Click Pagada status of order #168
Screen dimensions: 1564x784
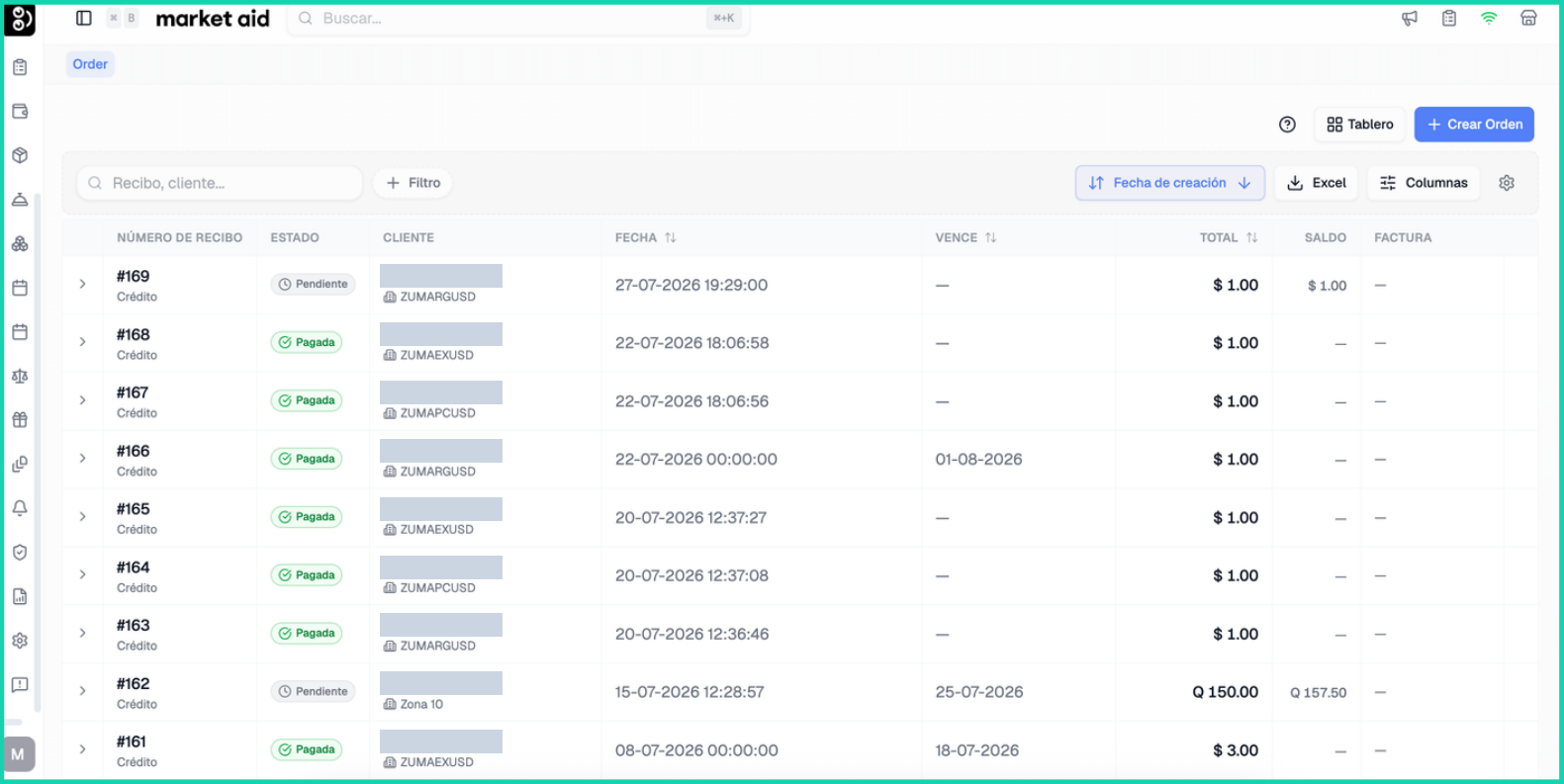tap(307, 342)
